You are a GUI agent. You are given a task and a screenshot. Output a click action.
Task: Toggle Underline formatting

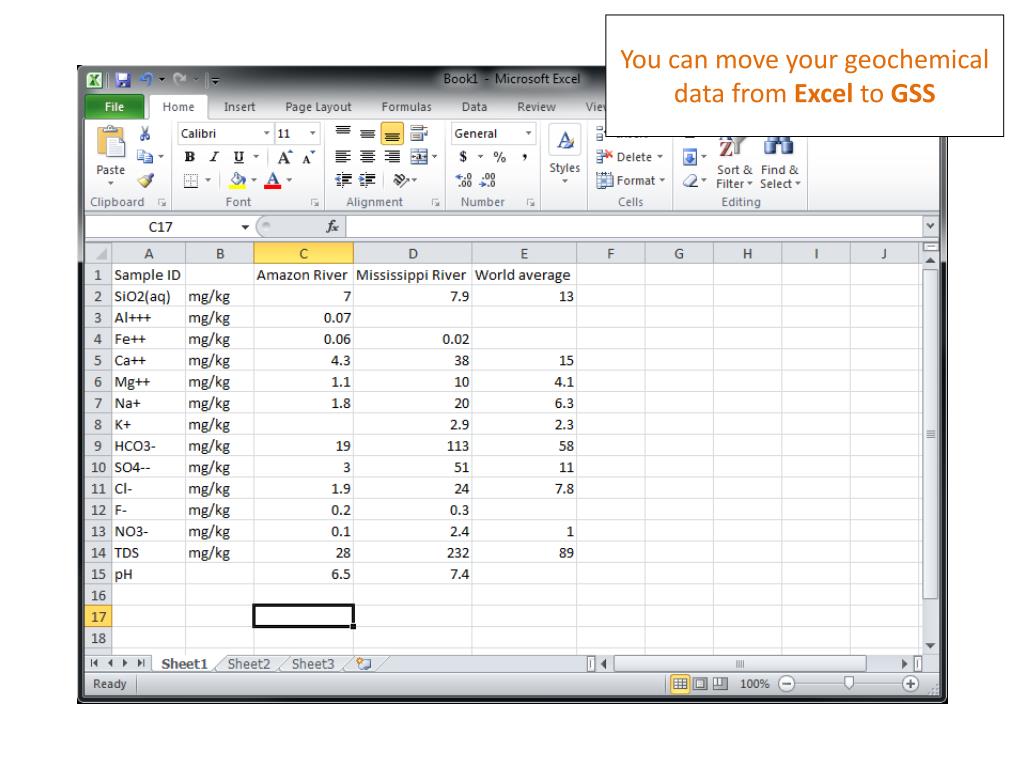pos(238,157)
